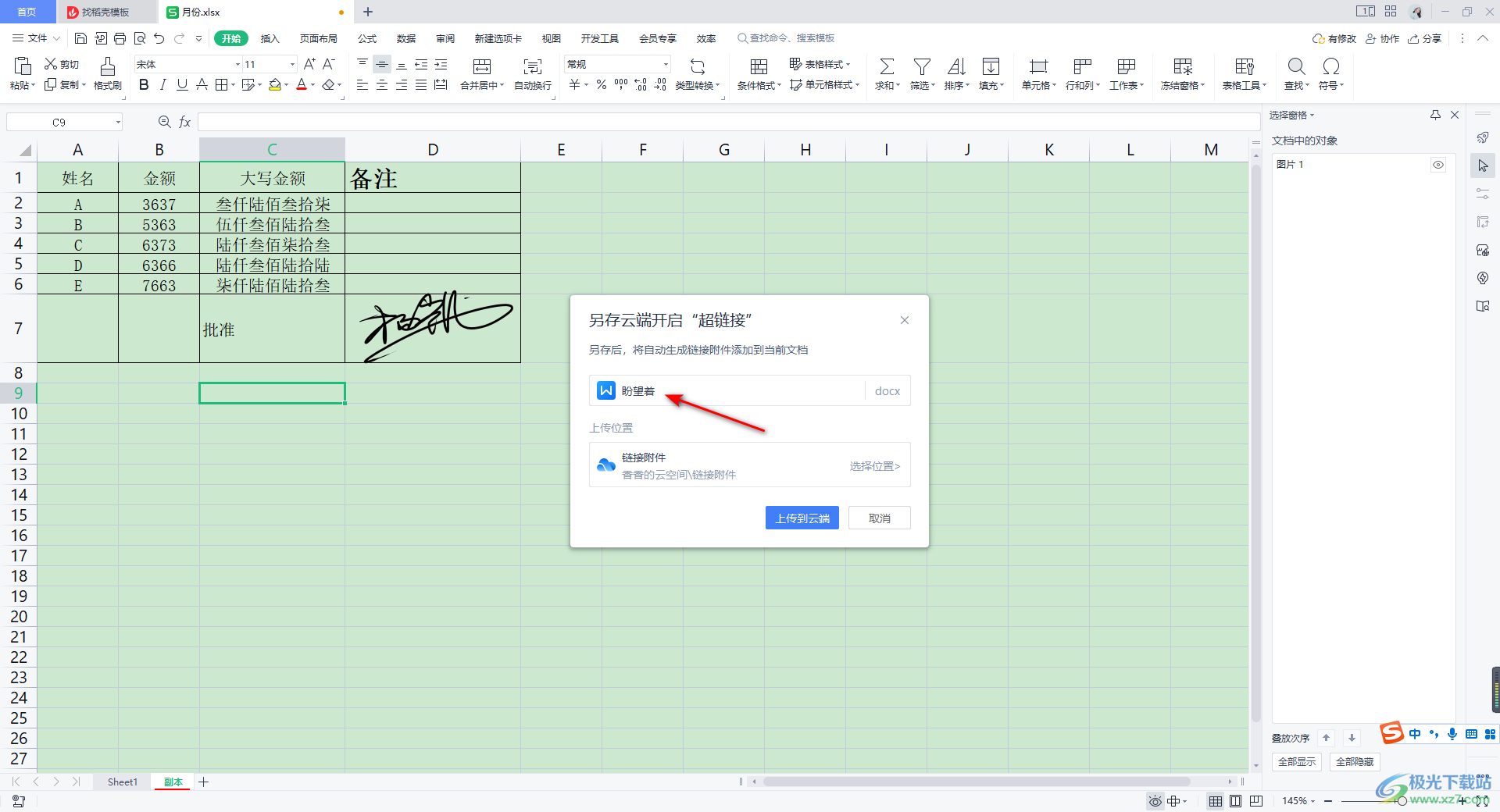Click the Undo arrow icon
Viewport: 1500px width, 812px height.
(159, 38)
